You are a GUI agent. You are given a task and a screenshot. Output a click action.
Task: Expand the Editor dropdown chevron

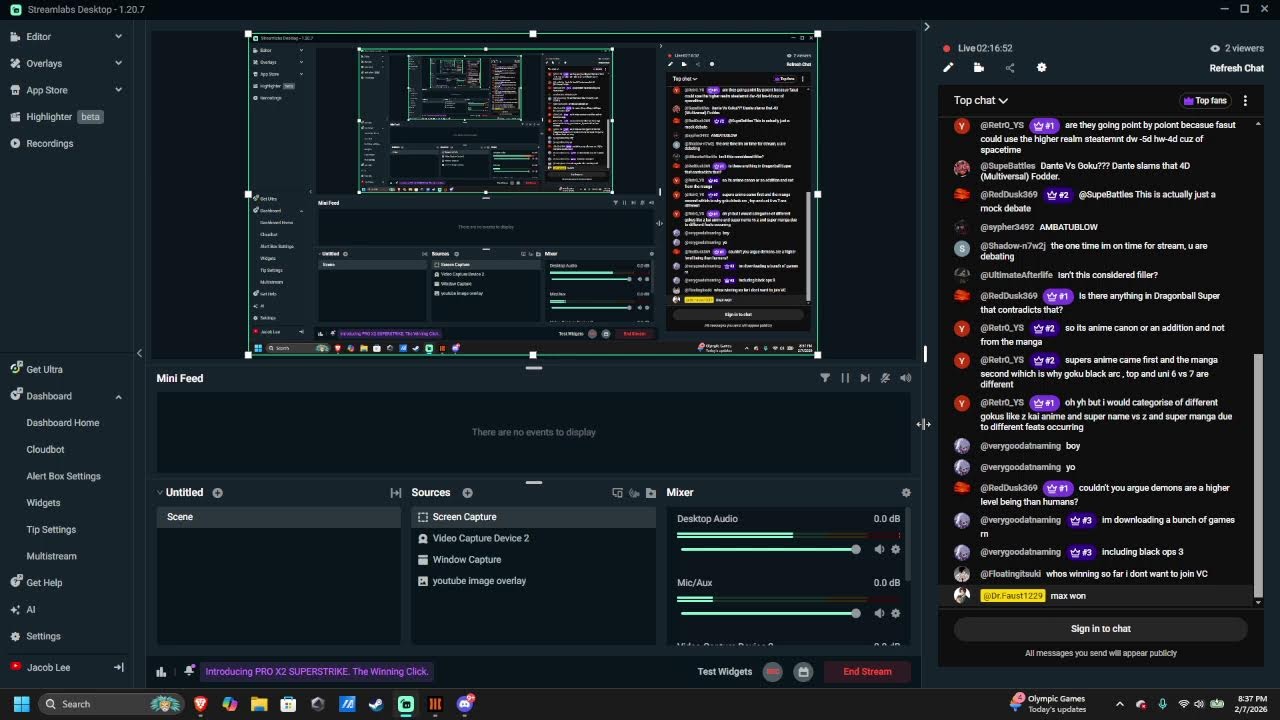(x=118, y=36)
